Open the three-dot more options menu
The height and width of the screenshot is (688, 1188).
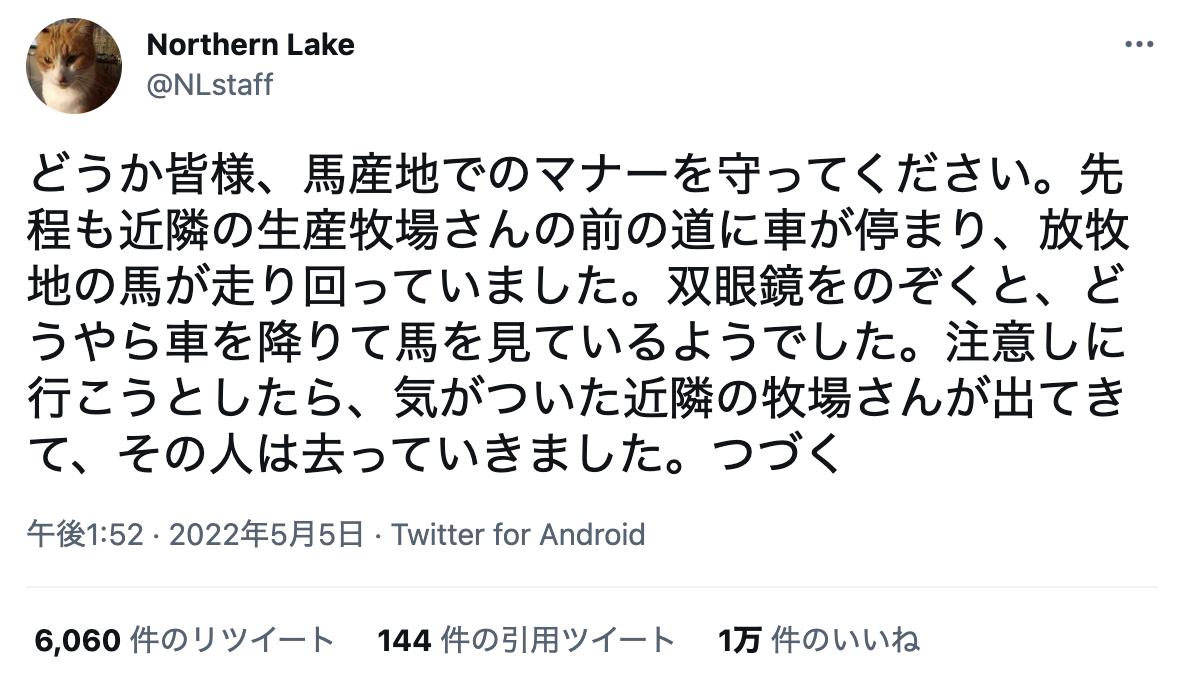coord(1139,45)
